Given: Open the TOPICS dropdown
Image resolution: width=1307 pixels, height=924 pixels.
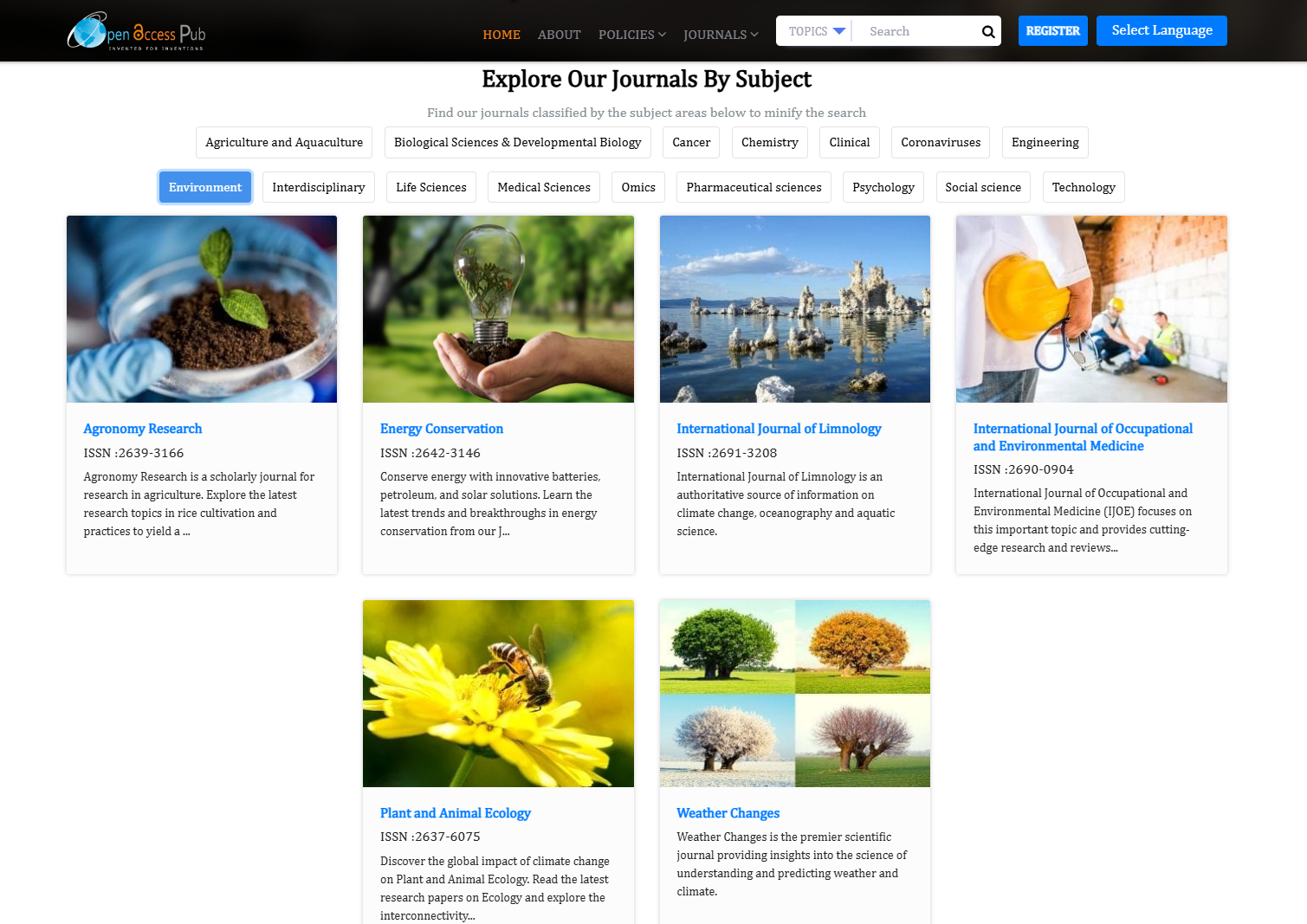Looking at the screenshot, I should 812,30.
